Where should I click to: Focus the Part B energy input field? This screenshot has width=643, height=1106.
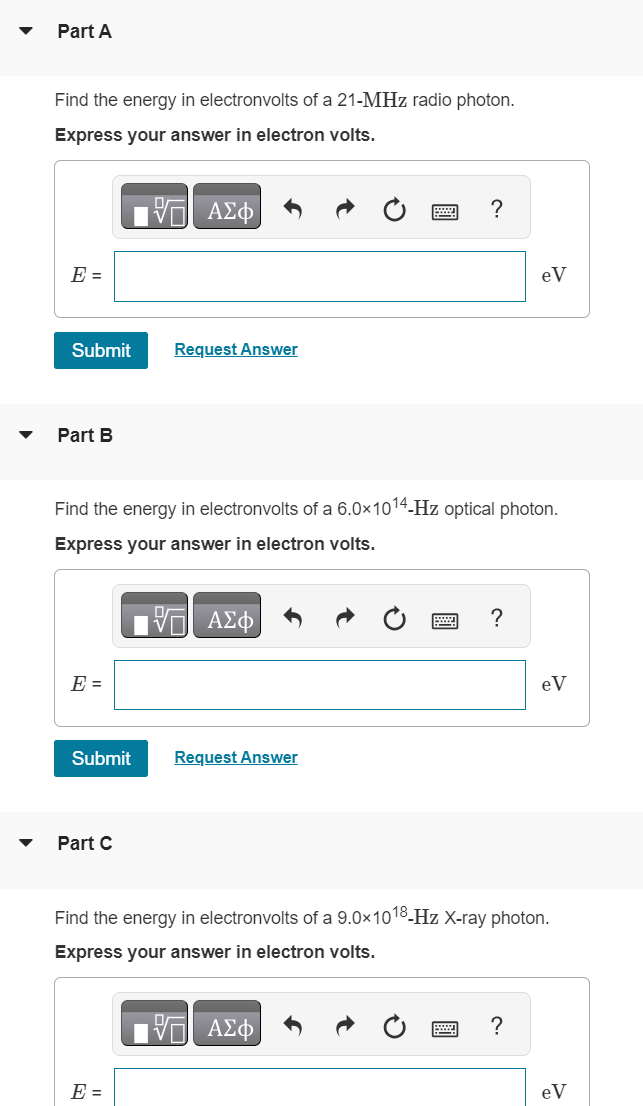click(x=319, y=684)
